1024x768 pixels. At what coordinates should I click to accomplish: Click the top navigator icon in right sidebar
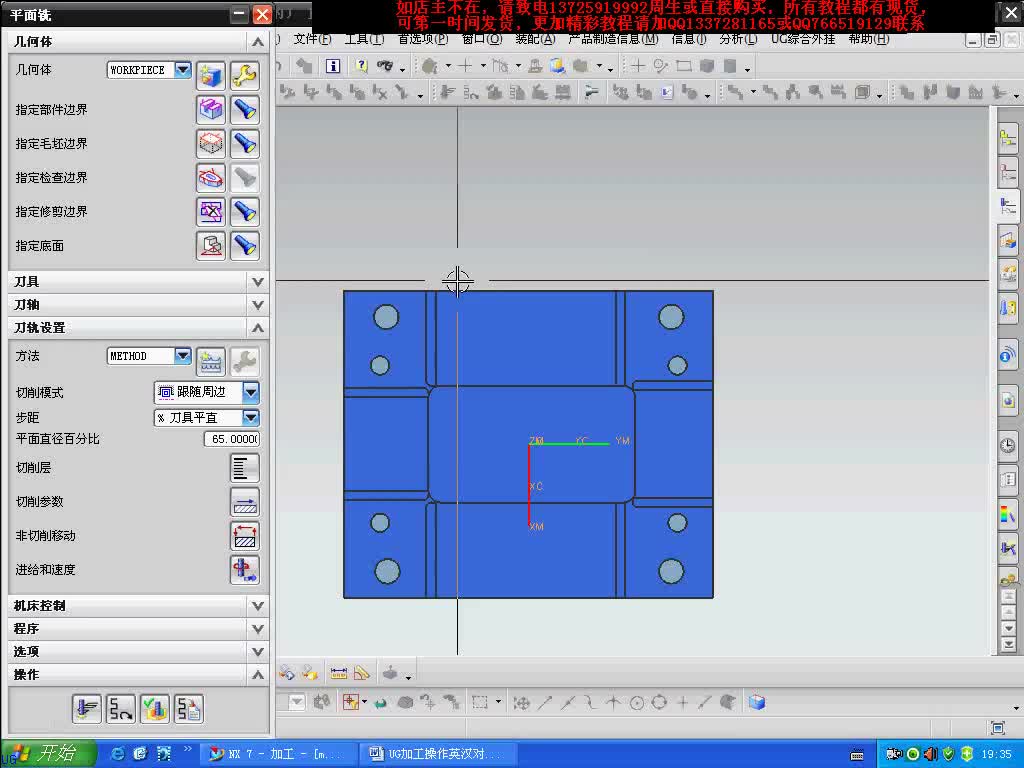[x=1008, y=138]
